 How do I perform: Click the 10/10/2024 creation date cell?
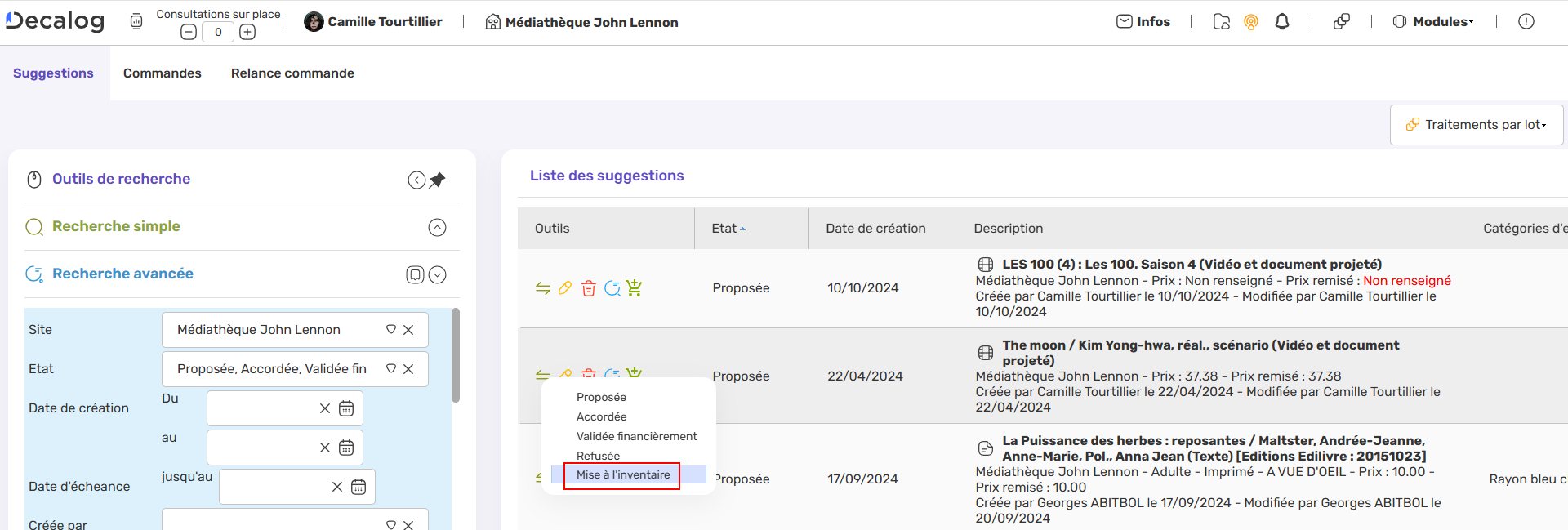click(862, 288)
